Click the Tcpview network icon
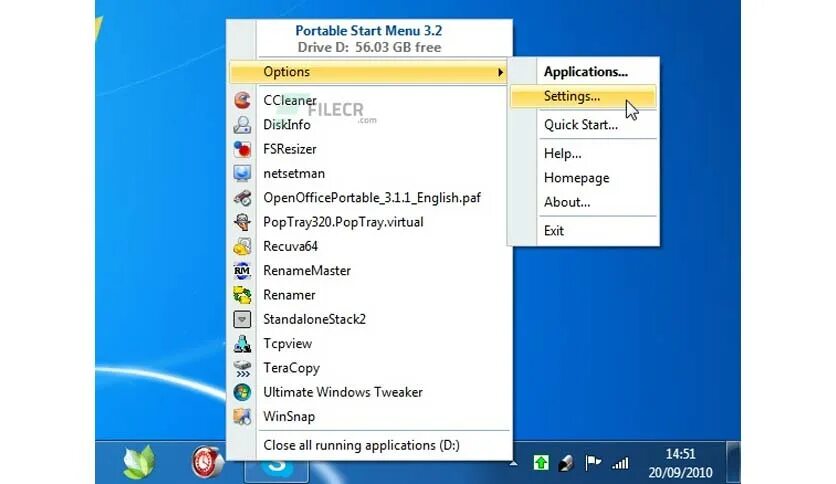 coord(242,344)
